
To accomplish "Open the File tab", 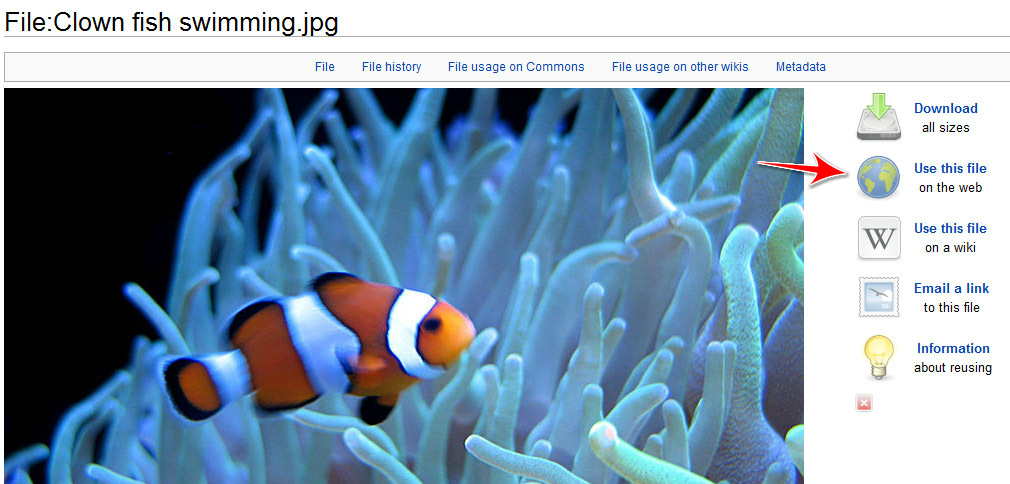I will 325,66.
